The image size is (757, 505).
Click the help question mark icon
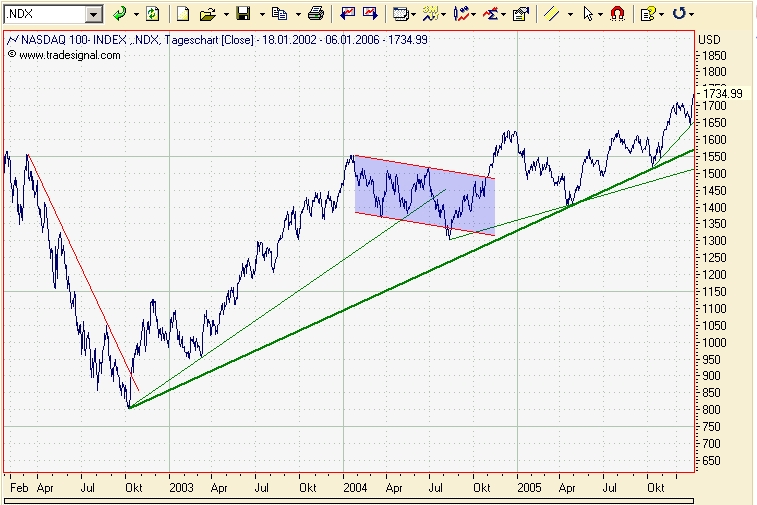pos(648,14)
